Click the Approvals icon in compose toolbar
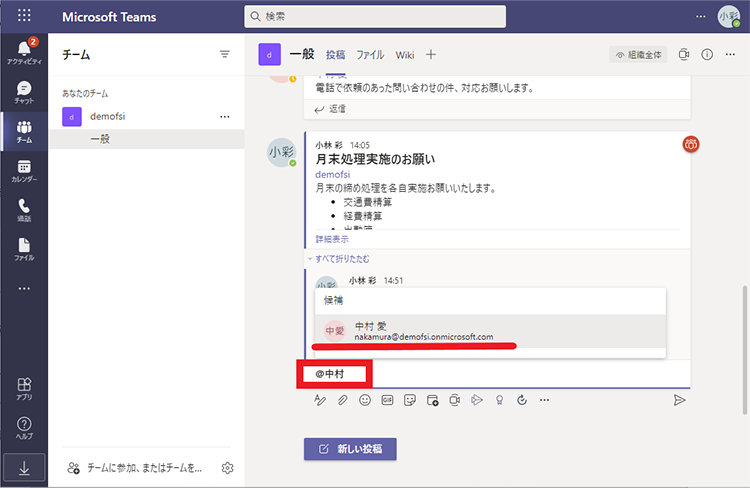This screenshot has width=750, height=488. 522,400
